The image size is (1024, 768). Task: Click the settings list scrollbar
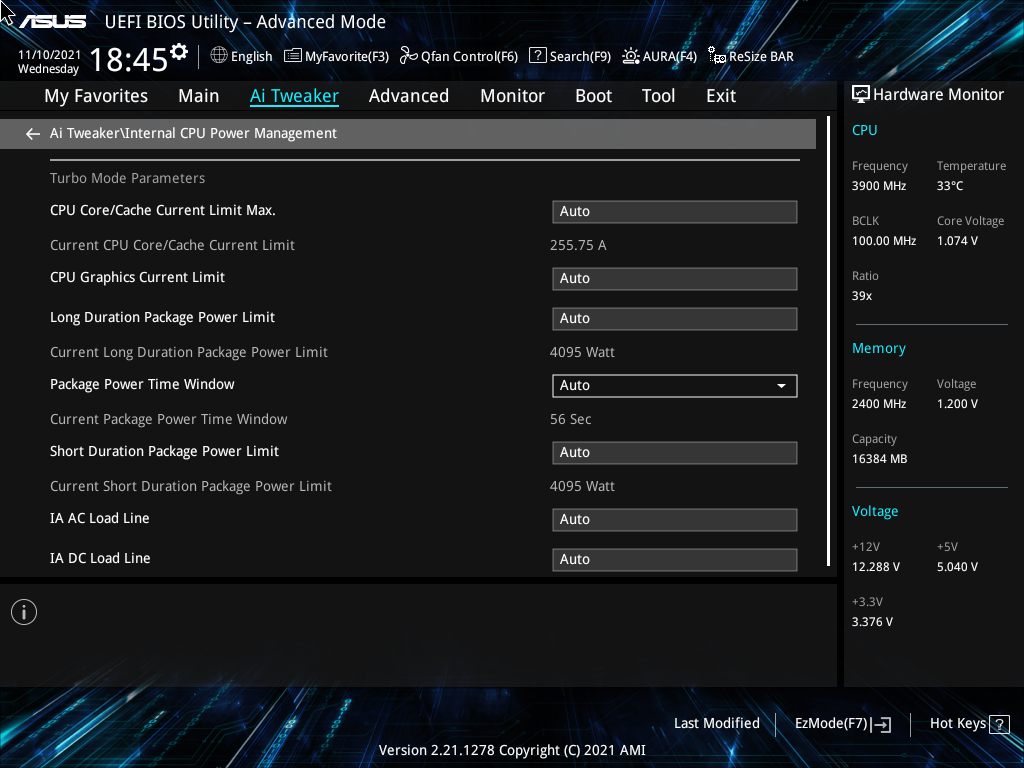(x=829, y=341)
